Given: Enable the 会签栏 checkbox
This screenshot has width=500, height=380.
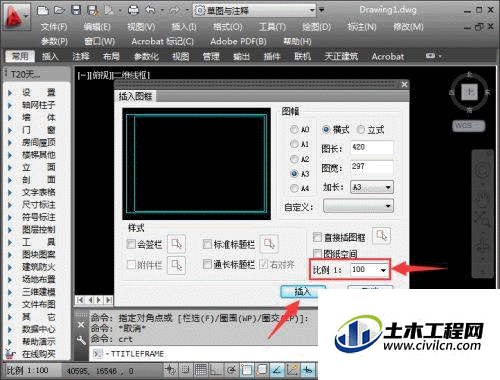Looking at the screenshot, I should (131, 244).
